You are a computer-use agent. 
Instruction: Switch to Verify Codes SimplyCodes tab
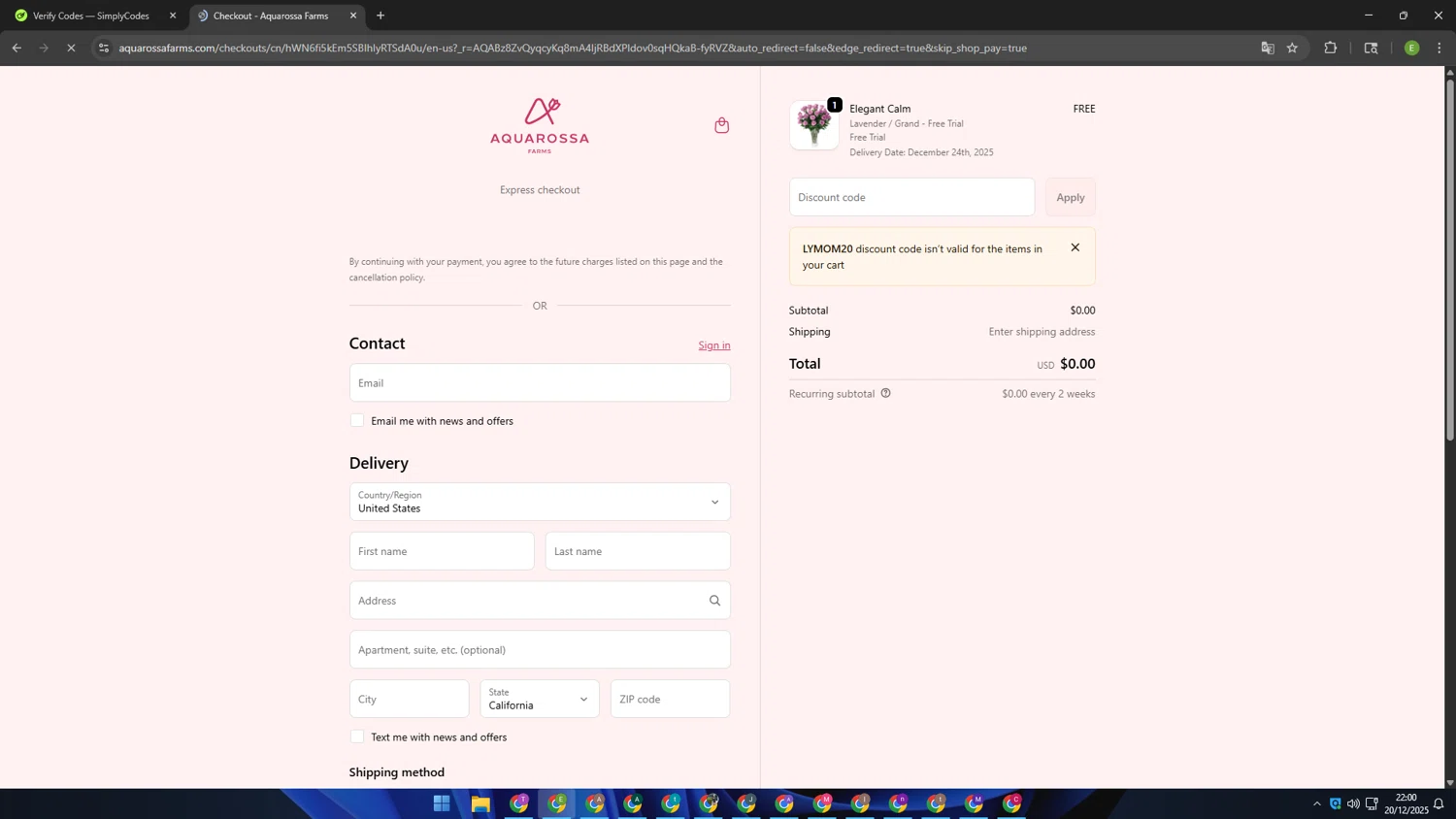tap(93, 16)
